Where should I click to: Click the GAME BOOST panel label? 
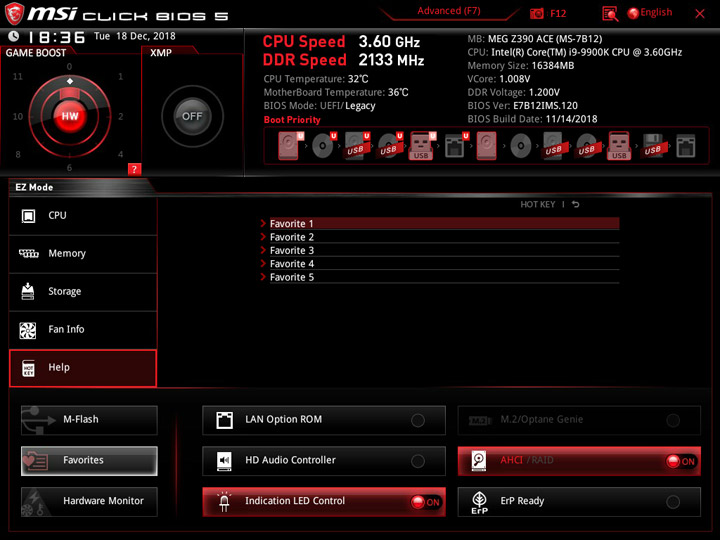(35, 53)
